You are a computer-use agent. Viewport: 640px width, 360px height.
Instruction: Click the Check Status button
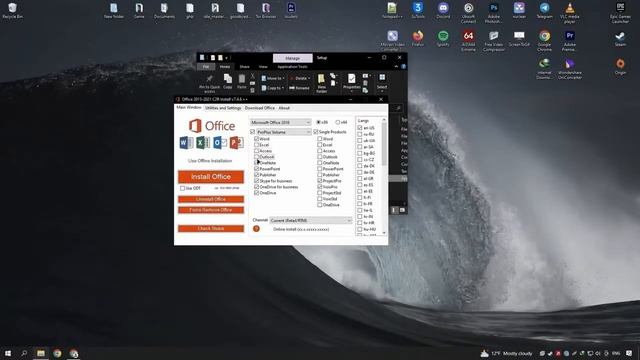211,229
